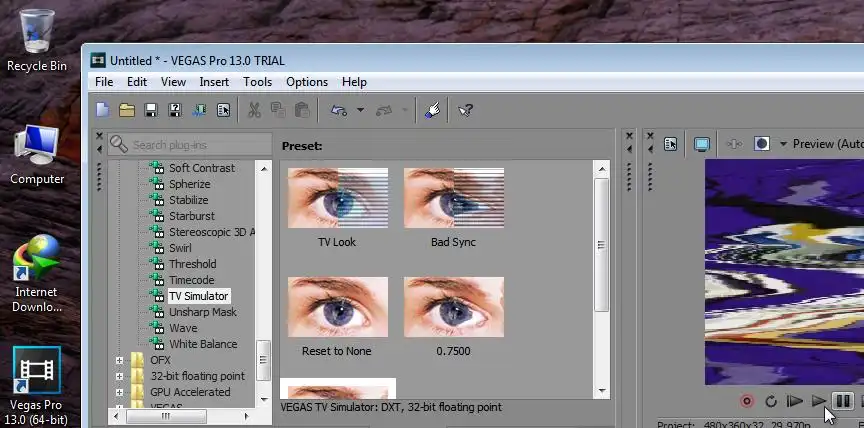Open the split screen view dropdown arrow

click(x=783, y=144)
